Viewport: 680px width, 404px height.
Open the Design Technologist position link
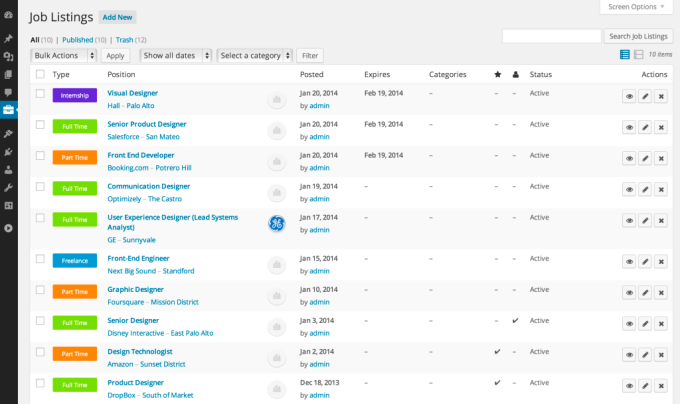click(140, 352)
